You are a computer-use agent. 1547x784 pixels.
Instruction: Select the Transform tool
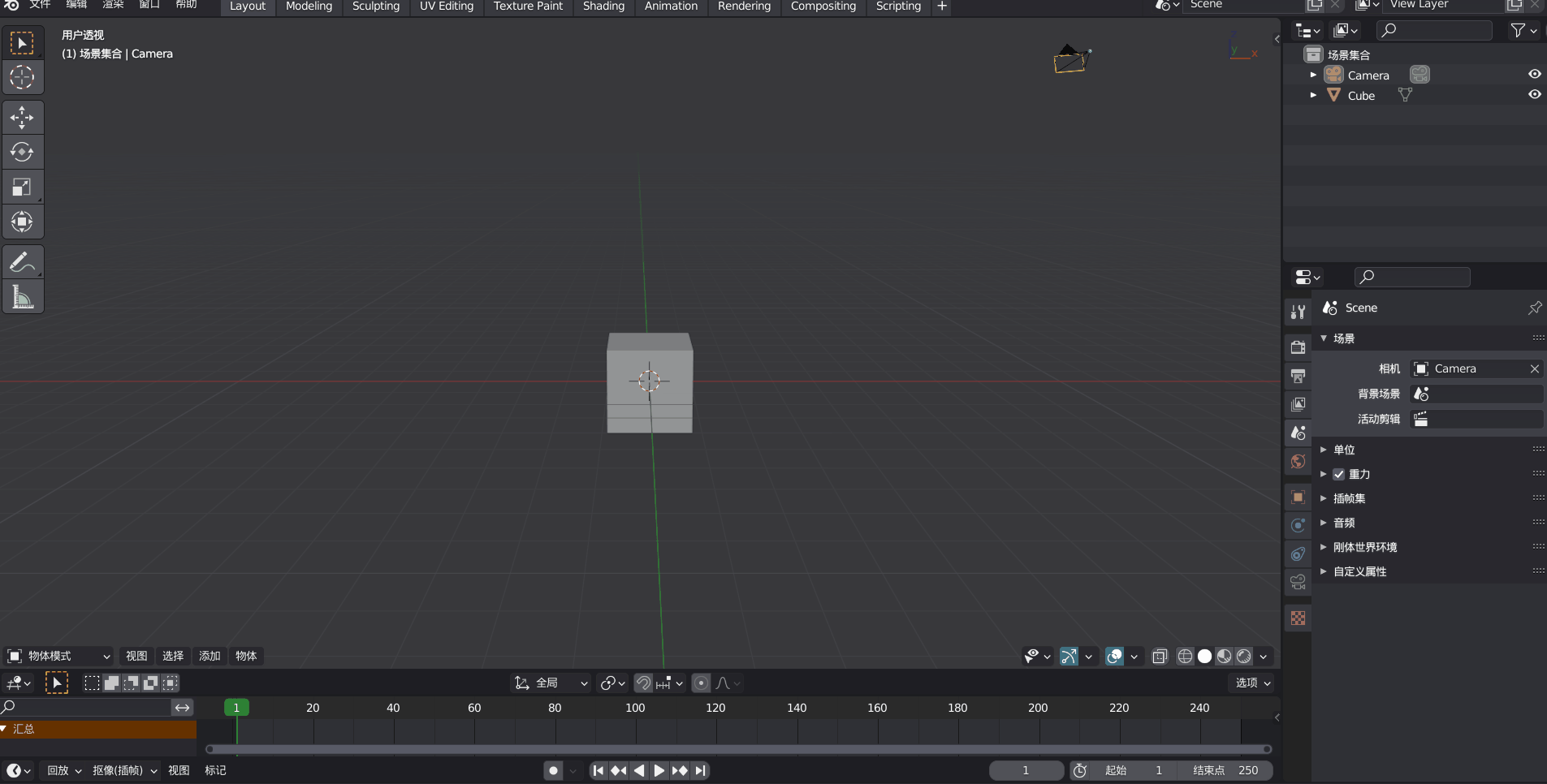tap(22, 222)
